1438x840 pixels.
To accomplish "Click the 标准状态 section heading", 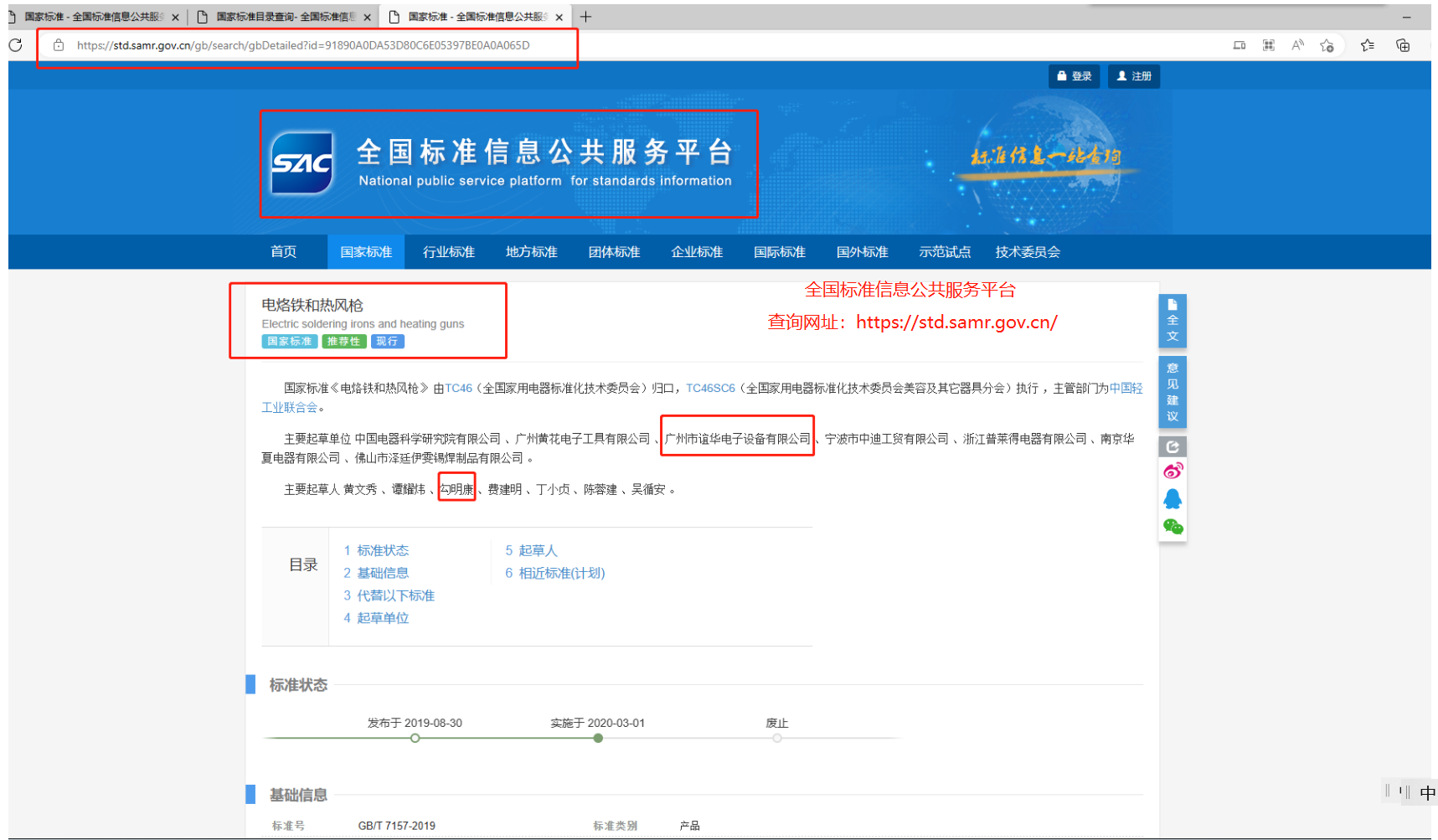I will 298,686.
